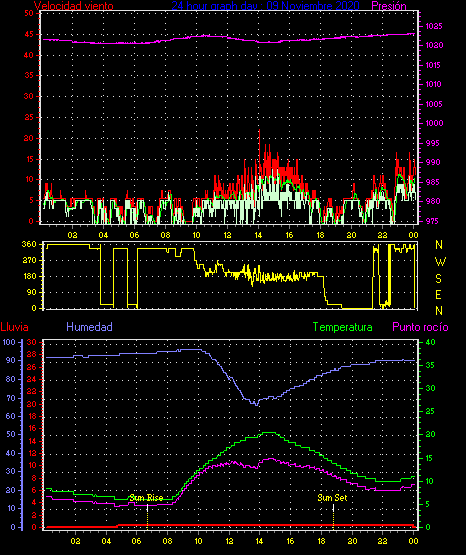
Task: Select the red 40 wind speed axis value
Action: (29, 55)
